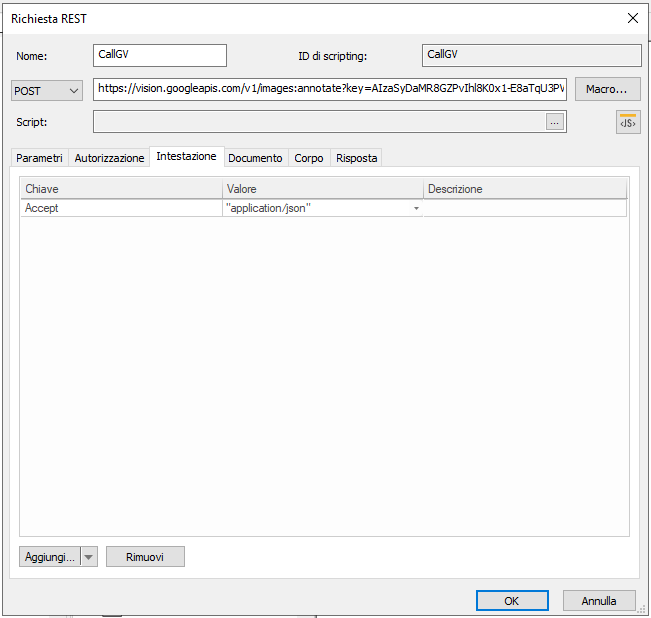Click the Macro... button
651x618 pixels.
(607, 89)
